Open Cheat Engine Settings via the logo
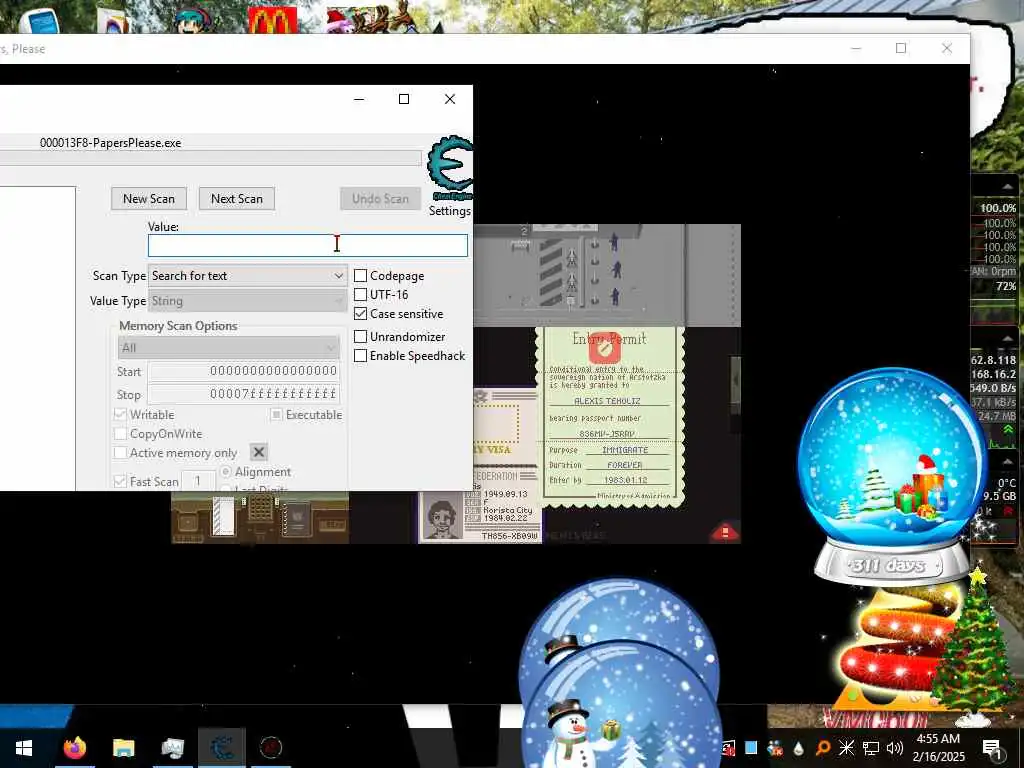The height and width of the screenshot is (768, 1024). coord(450,167)
